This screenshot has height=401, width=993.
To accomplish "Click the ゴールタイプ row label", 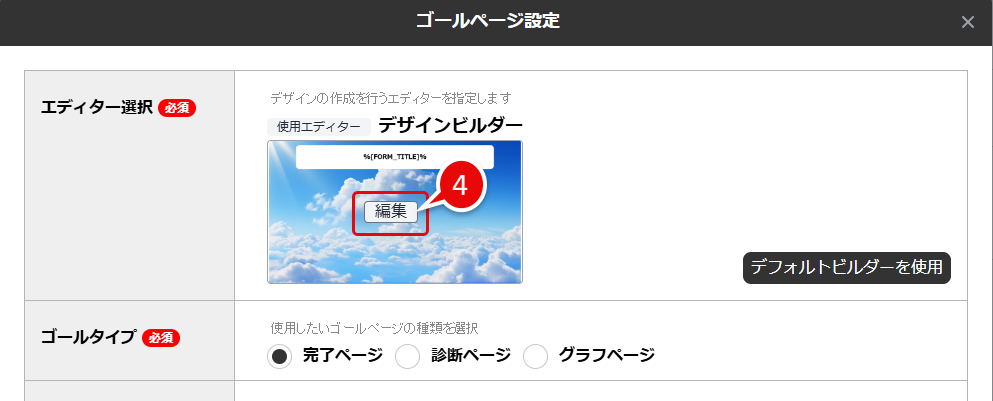I will (x=89, y=338).
